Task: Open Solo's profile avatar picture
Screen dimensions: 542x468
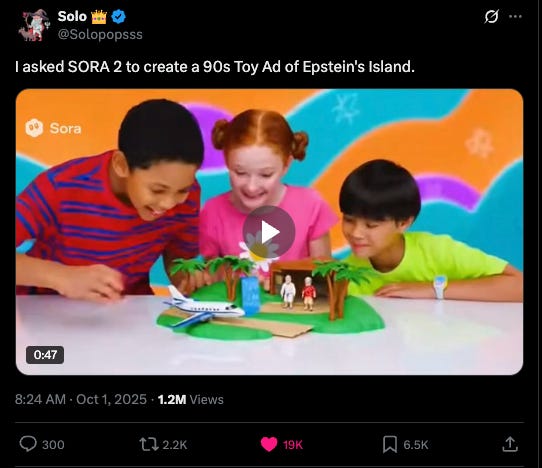Action: click(x=34, y=25)
